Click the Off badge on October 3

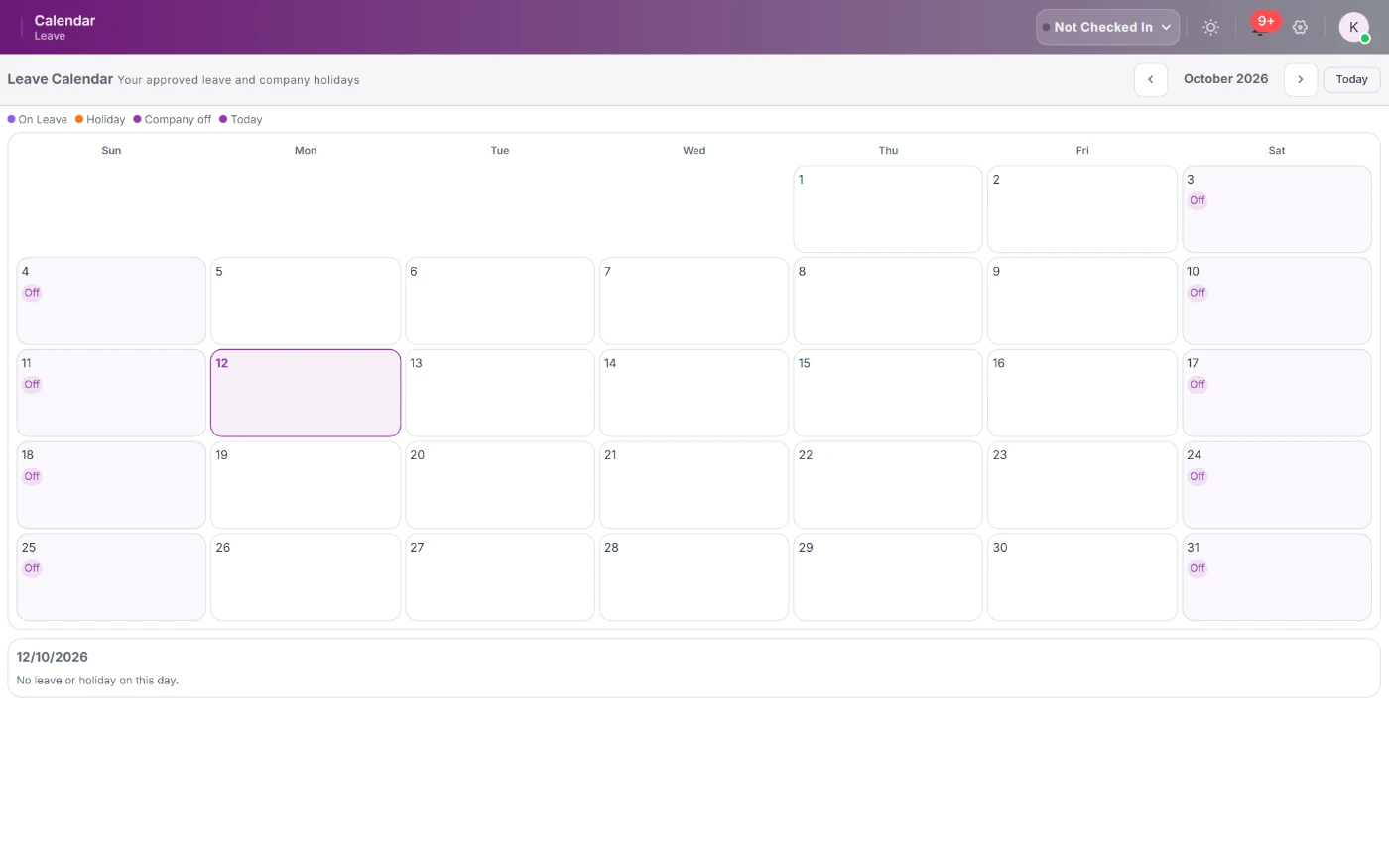tap(1198, 200)
